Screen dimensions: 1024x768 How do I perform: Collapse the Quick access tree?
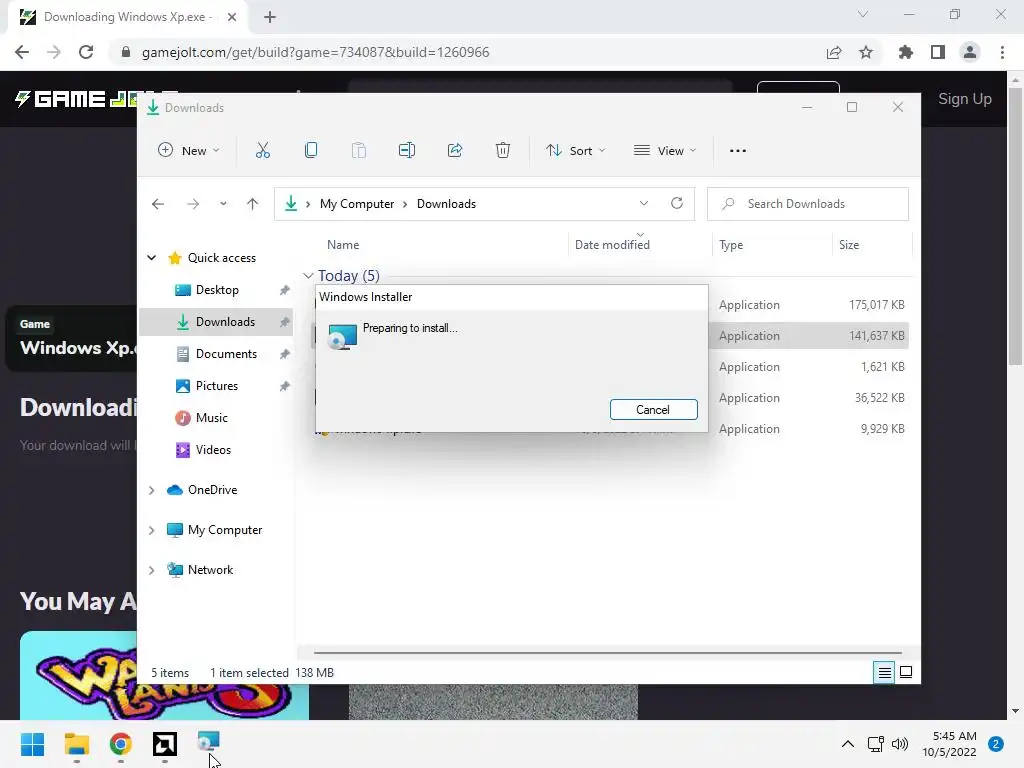(x=152, y=258)
